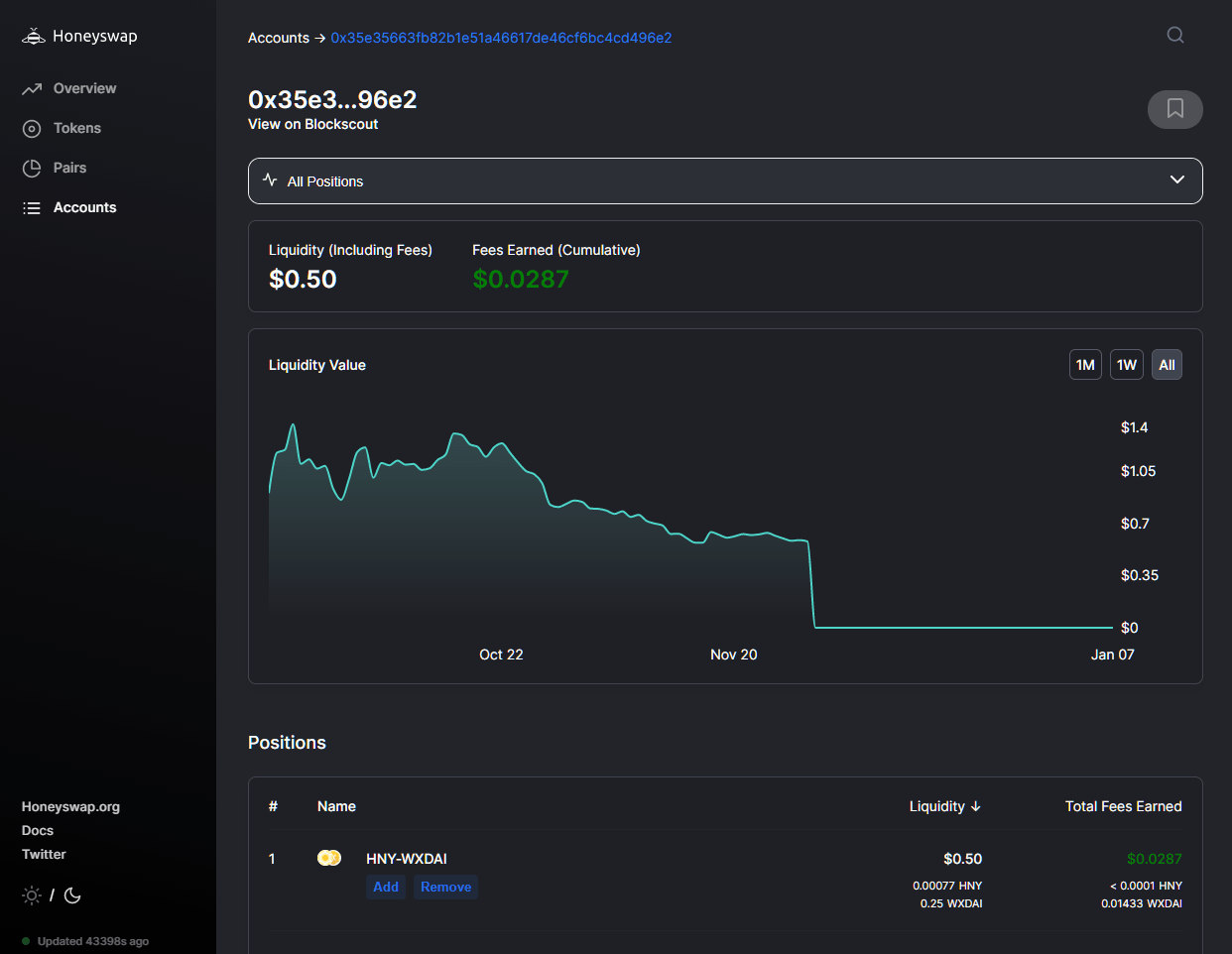The image size is (1232, 954).
Task: Expand the All Positions dropdown
Action: (725, 180)
